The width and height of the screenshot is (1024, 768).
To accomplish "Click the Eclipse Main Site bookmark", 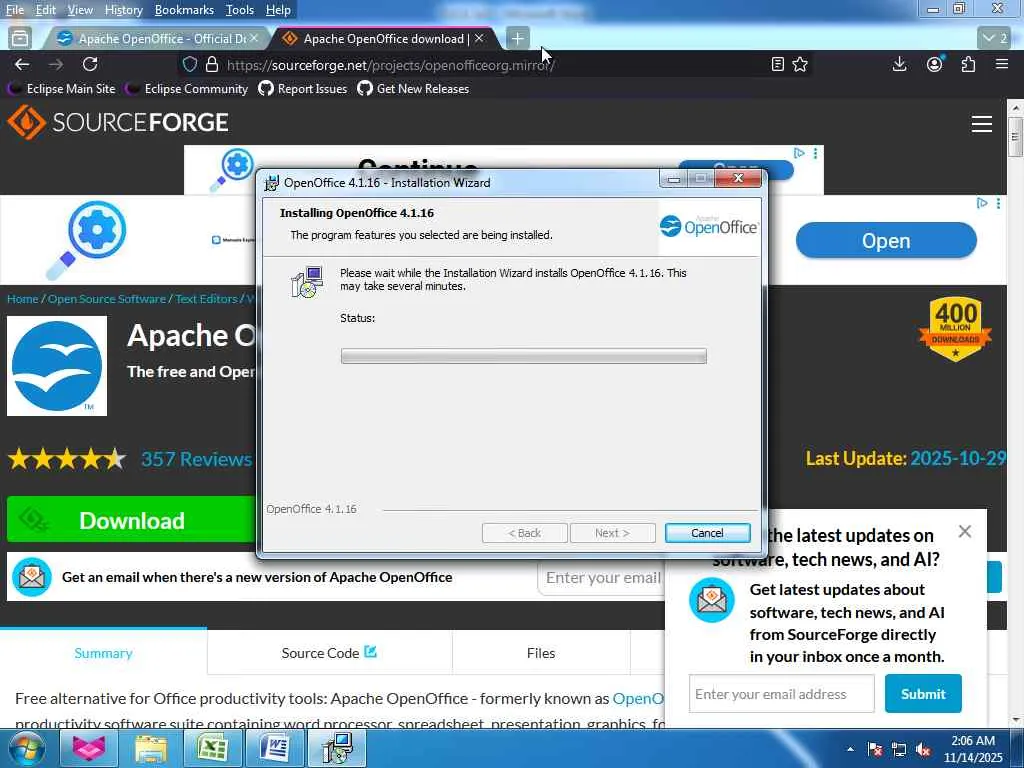I will pyautogui.click(x=62, y=89).
